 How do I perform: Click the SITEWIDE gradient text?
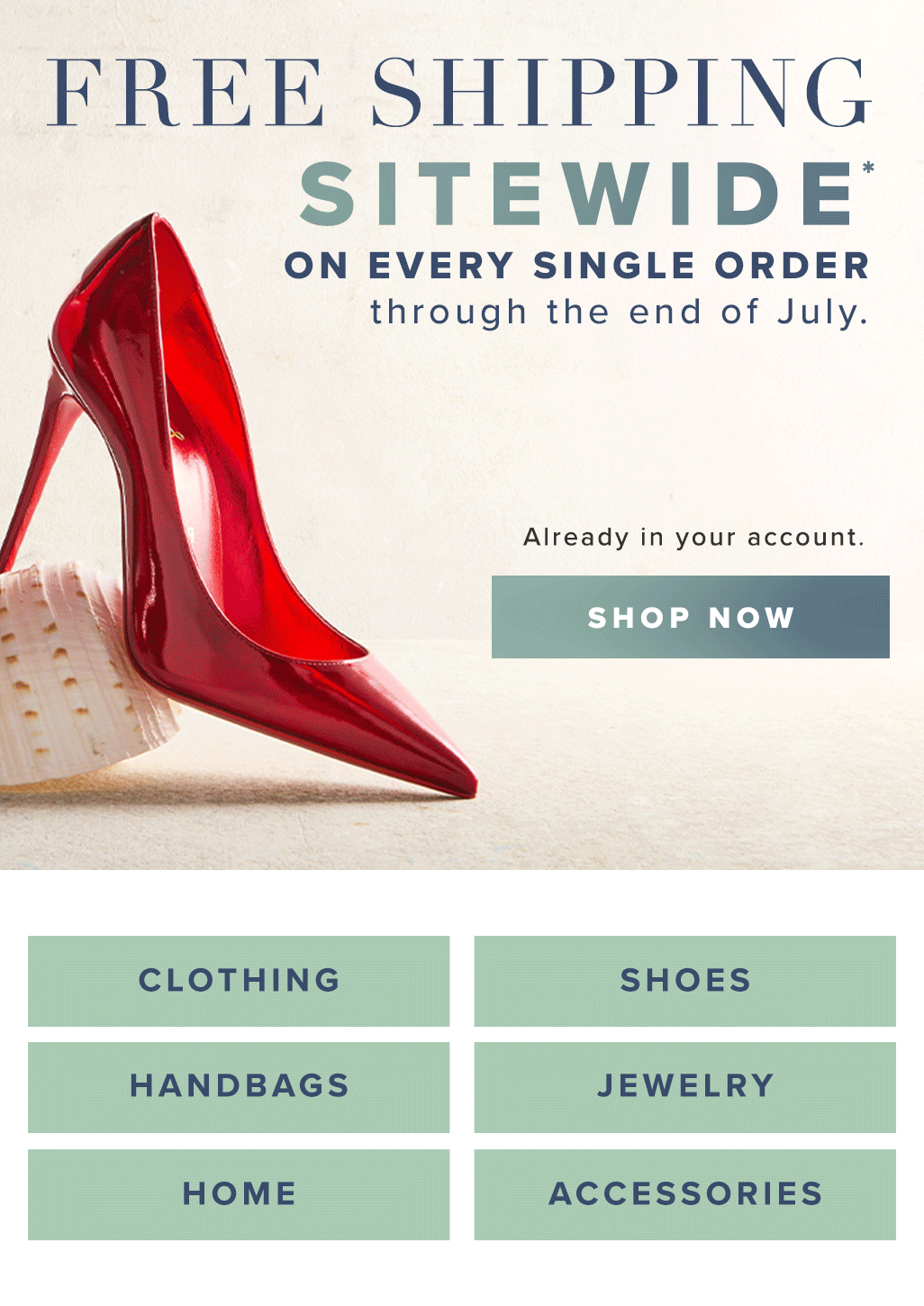[x=576, y=194]
